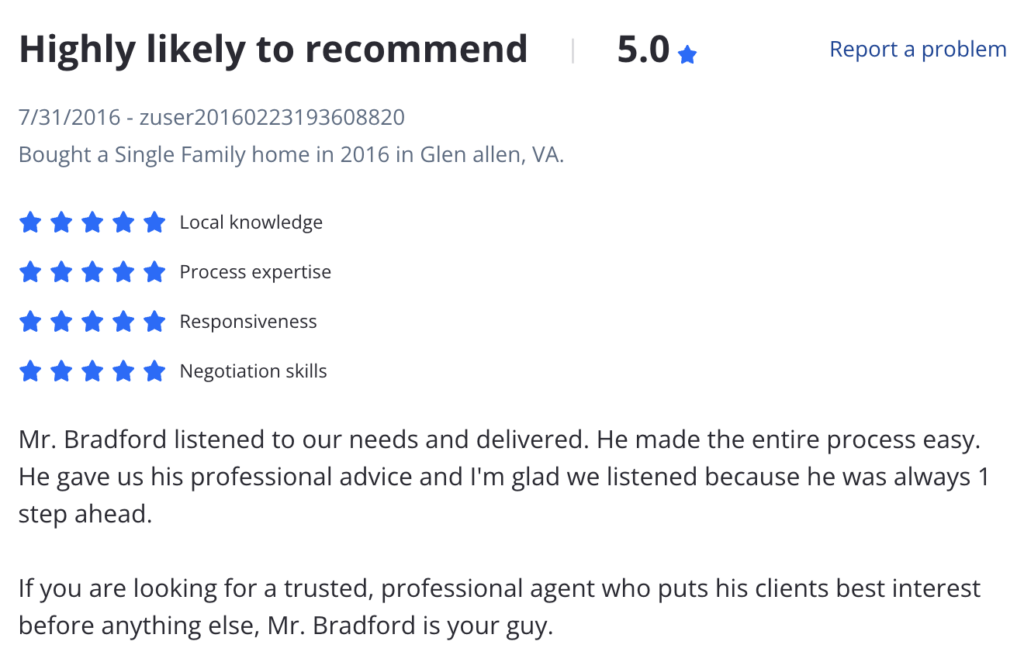Click the Local knowledge label

click(251, 223)
